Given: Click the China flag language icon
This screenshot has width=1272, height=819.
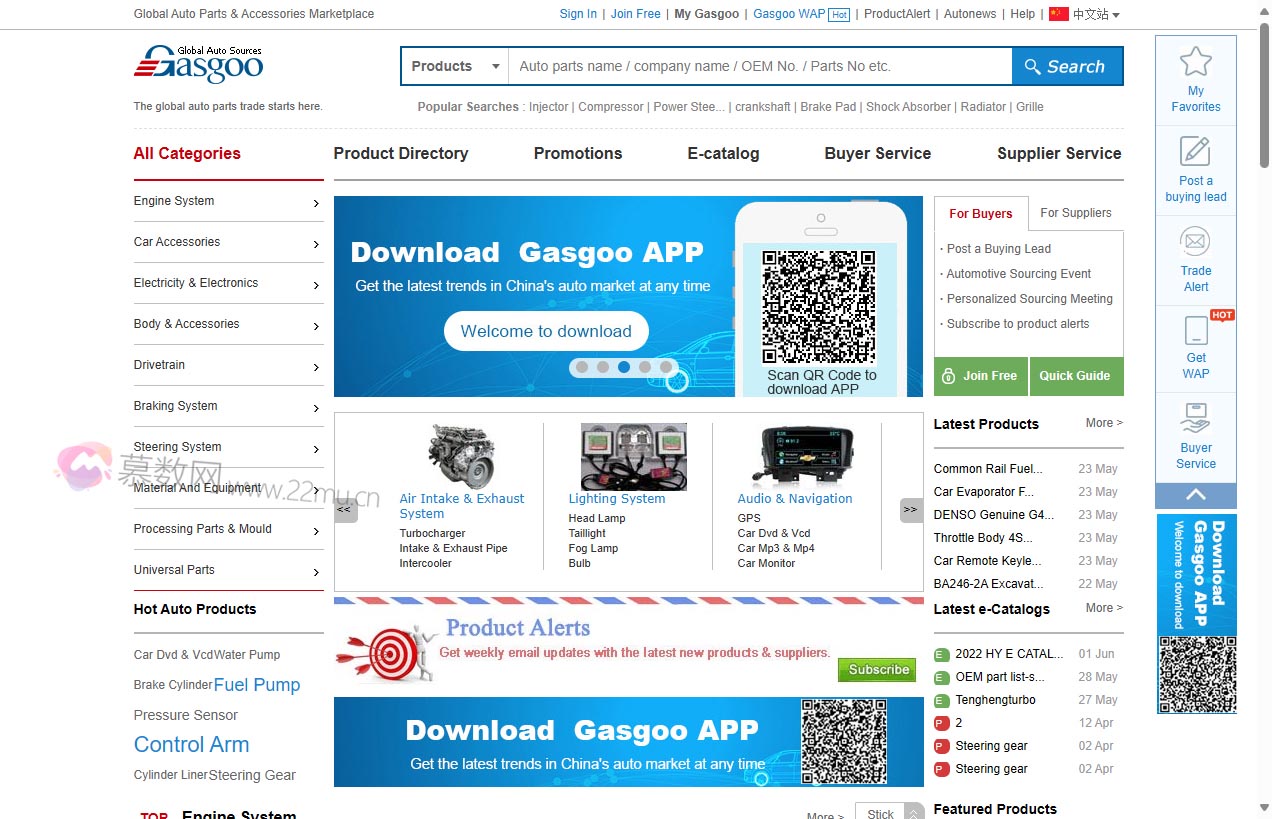Looking at the screenshot, I should click(x=1058, y=14).
